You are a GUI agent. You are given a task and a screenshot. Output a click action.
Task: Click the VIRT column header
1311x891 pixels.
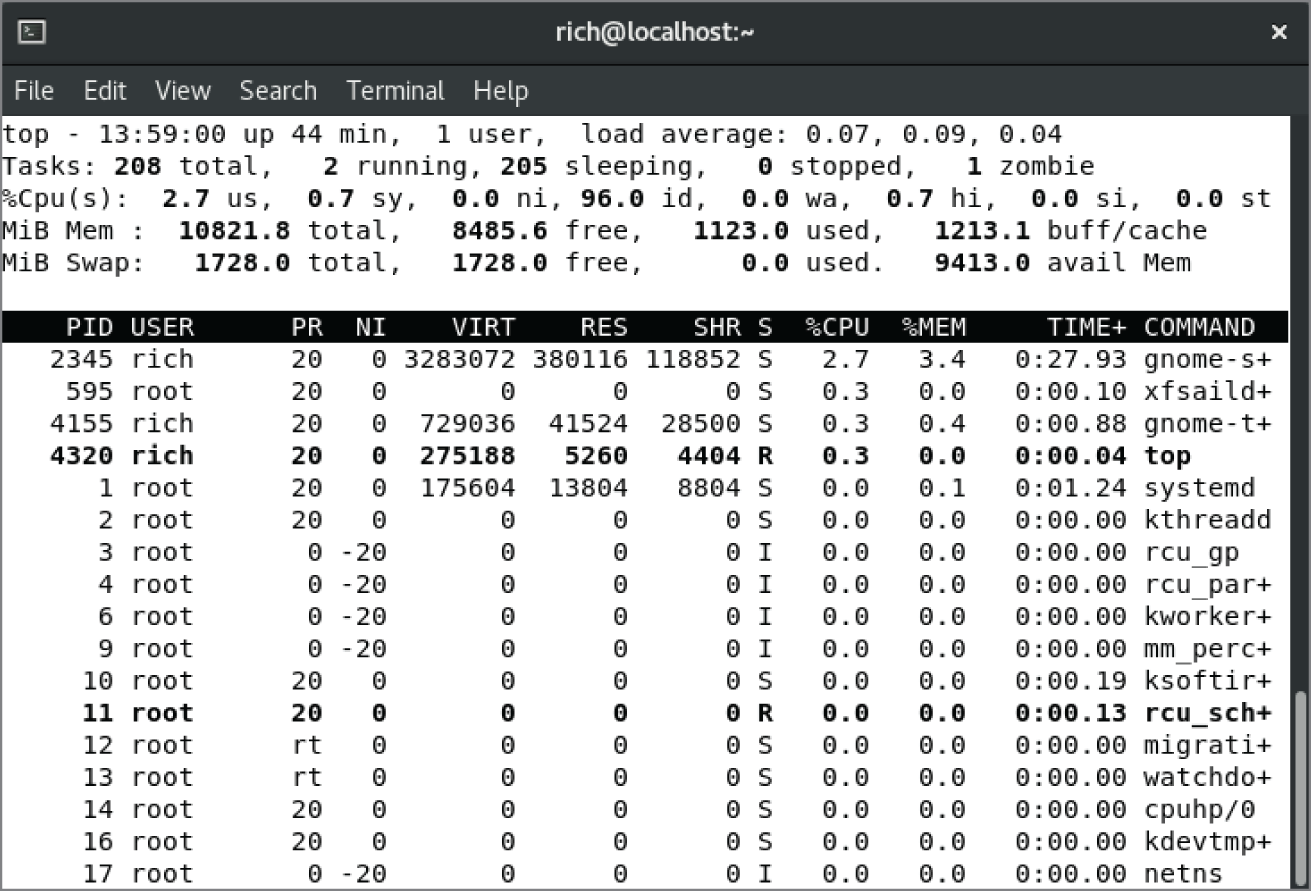click(x=484, y=327)
